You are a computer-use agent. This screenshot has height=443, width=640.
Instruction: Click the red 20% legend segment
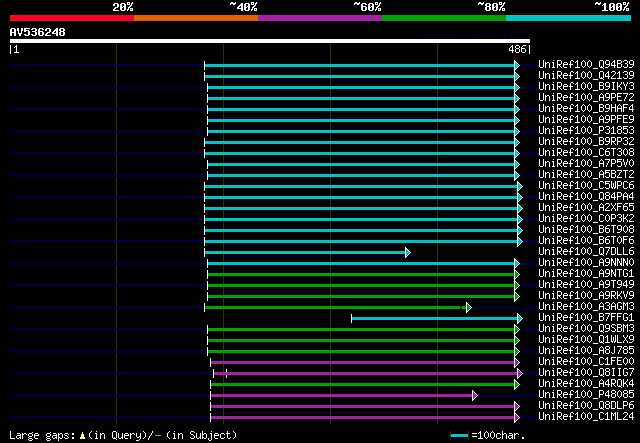click(72, 18)
